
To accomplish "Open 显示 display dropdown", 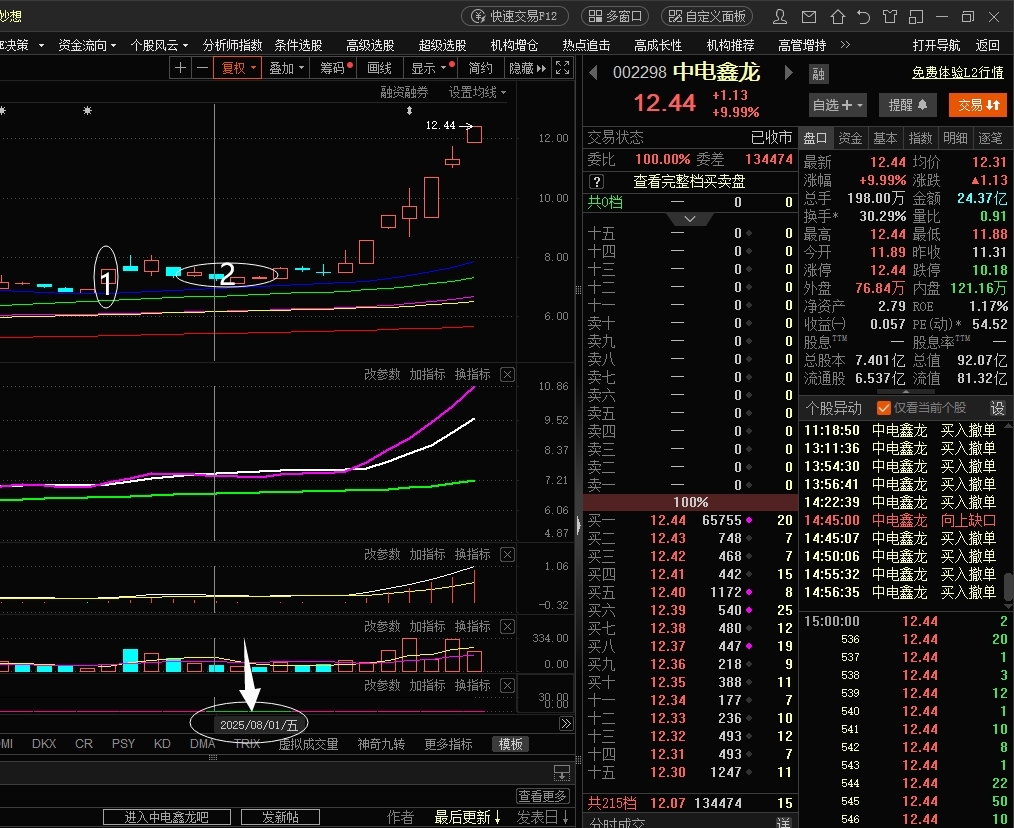I will (429, 68).
